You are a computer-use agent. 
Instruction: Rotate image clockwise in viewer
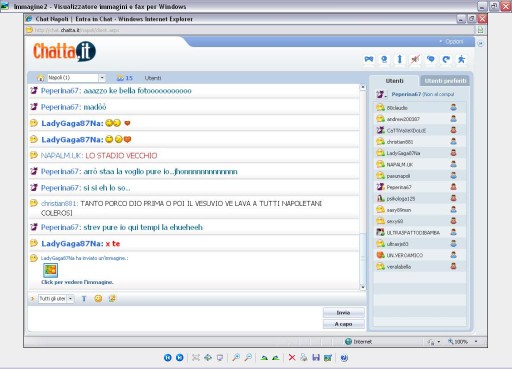pyautogui.click(x=264, y=358)
